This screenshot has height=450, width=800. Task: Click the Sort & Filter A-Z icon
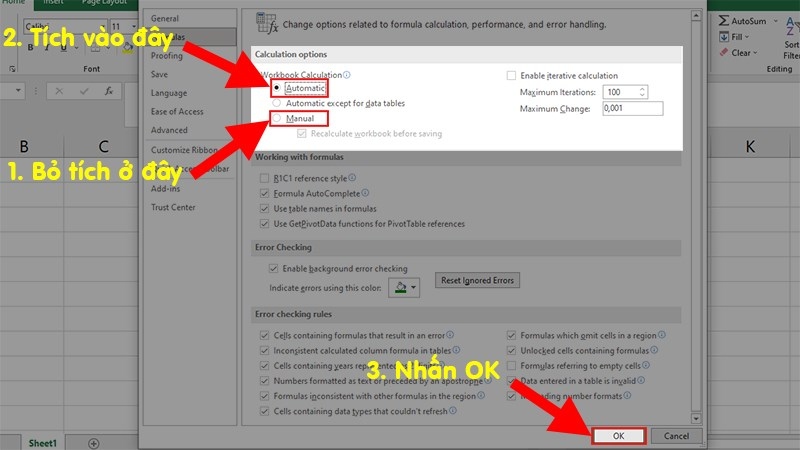coord(790,25)
